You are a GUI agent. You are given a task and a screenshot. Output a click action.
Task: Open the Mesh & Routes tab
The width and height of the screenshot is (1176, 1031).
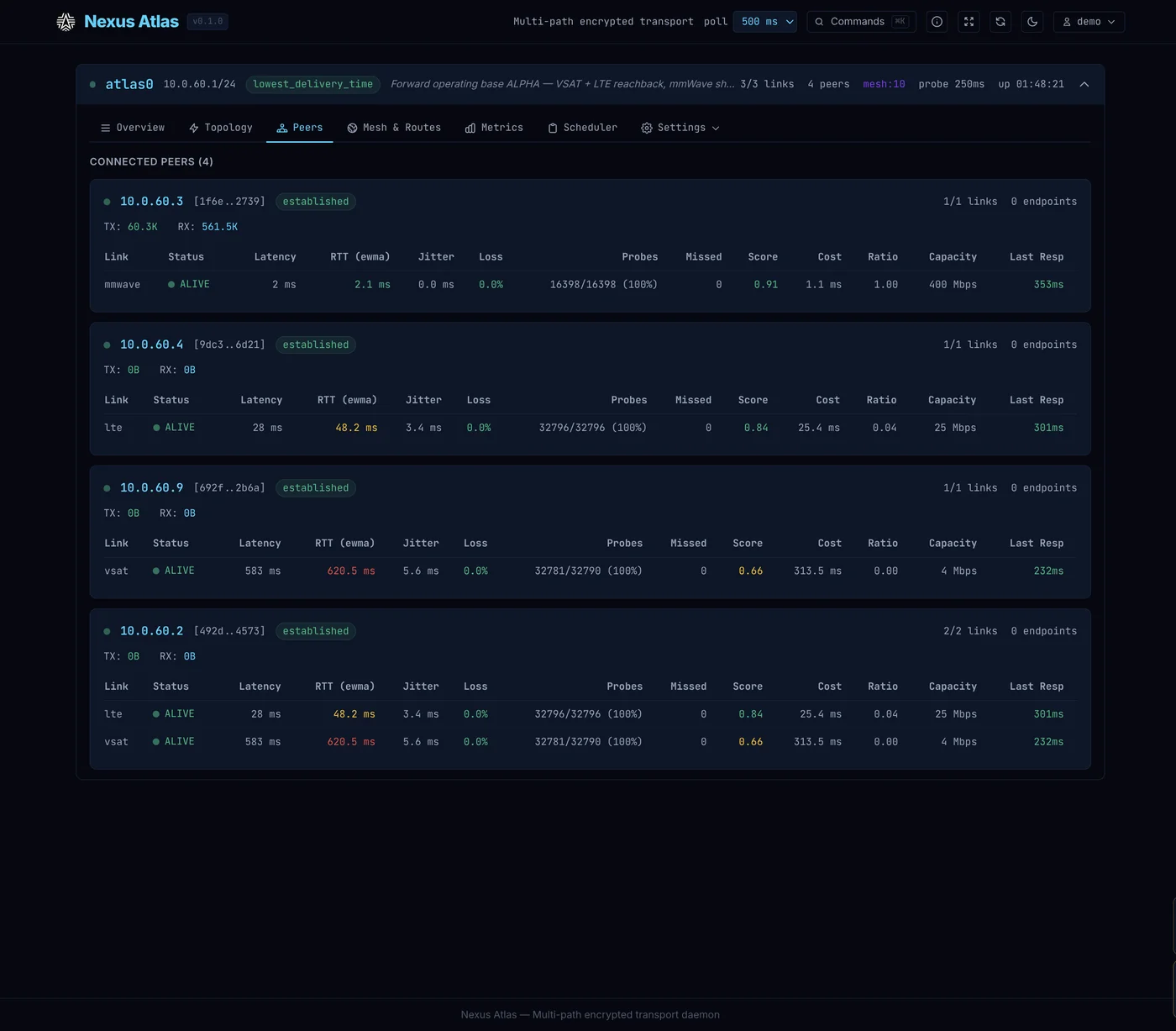coord(394,128)
